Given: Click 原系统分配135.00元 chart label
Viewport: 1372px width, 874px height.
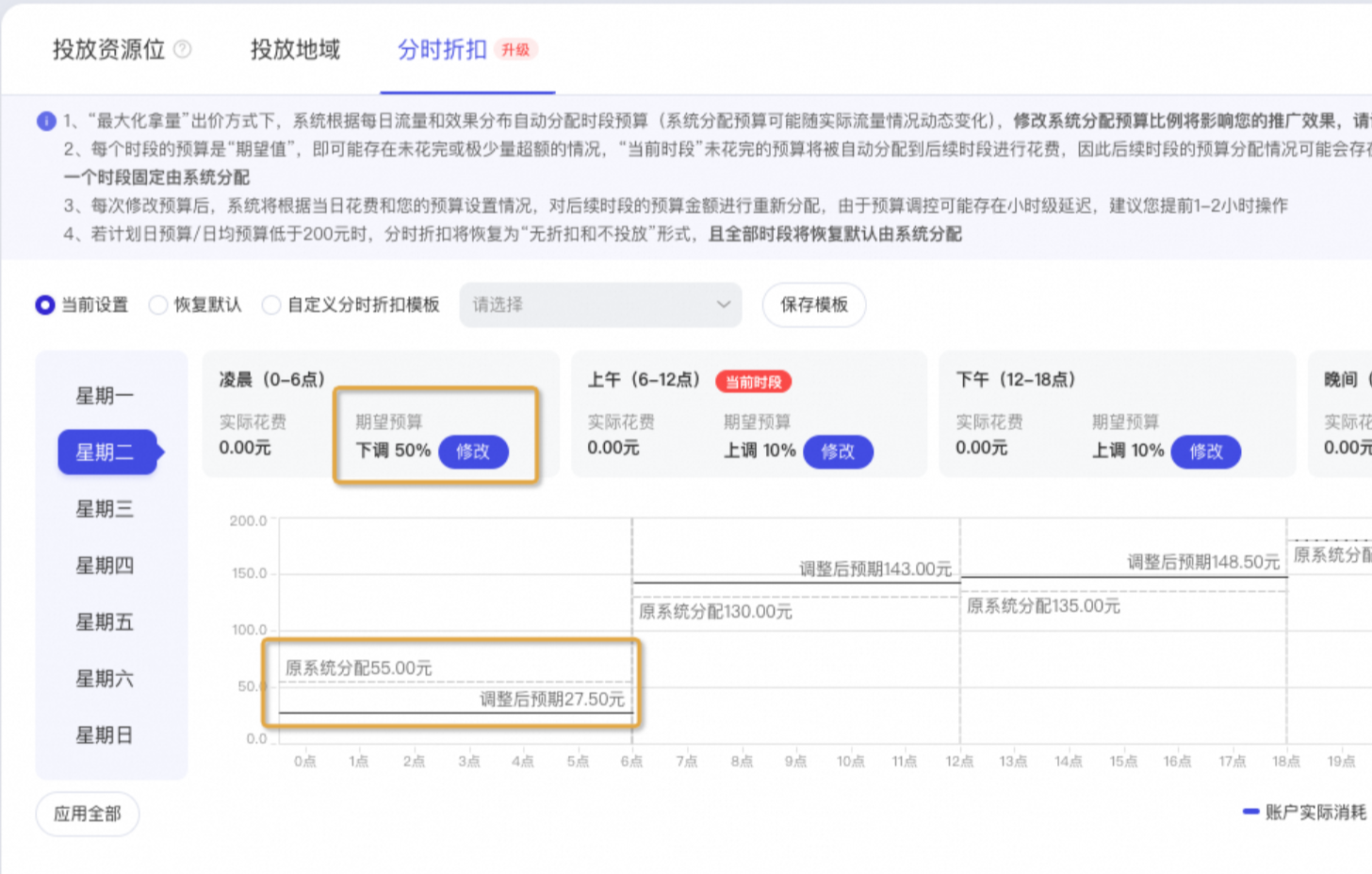Looking at the screenshot, I should coord(1043,605).
